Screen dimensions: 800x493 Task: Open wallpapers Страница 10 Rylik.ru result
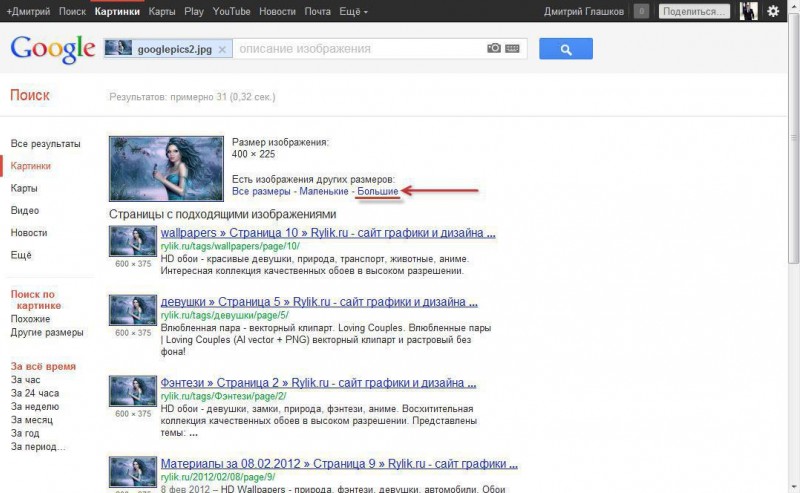tap(328, 233)
